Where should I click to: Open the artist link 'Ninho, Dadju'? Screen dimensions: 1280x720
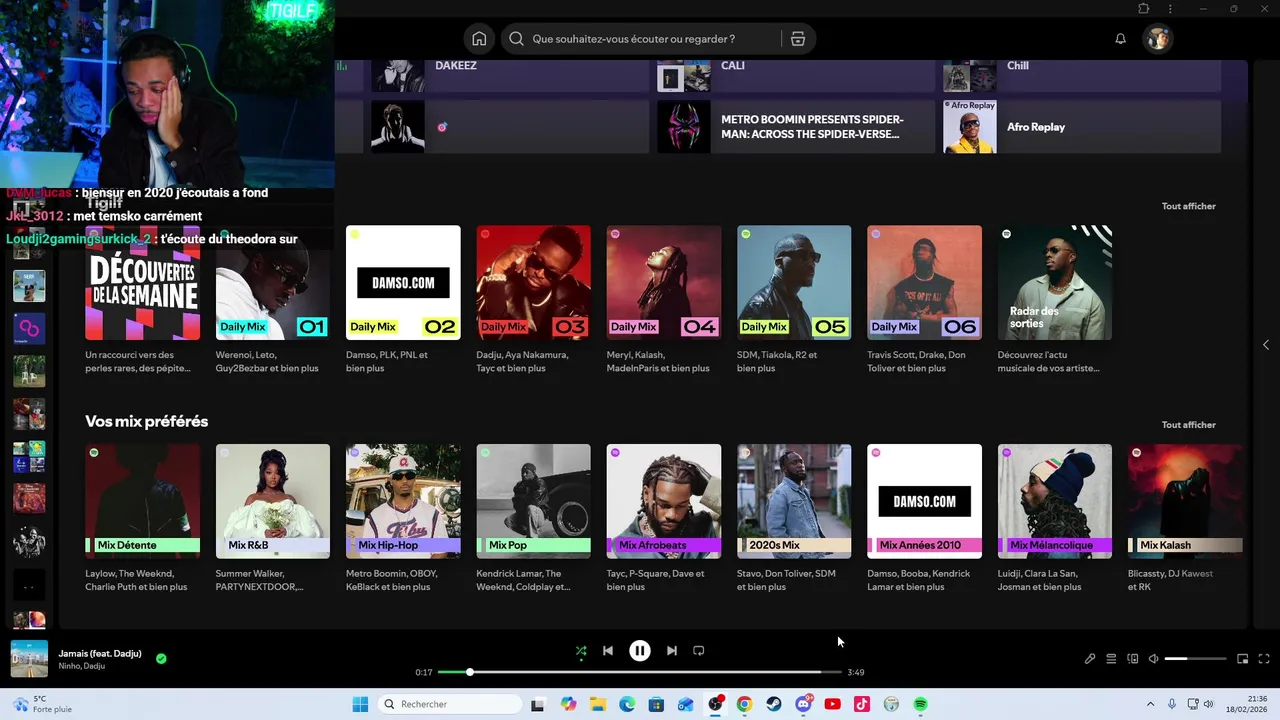coord(82,666)
